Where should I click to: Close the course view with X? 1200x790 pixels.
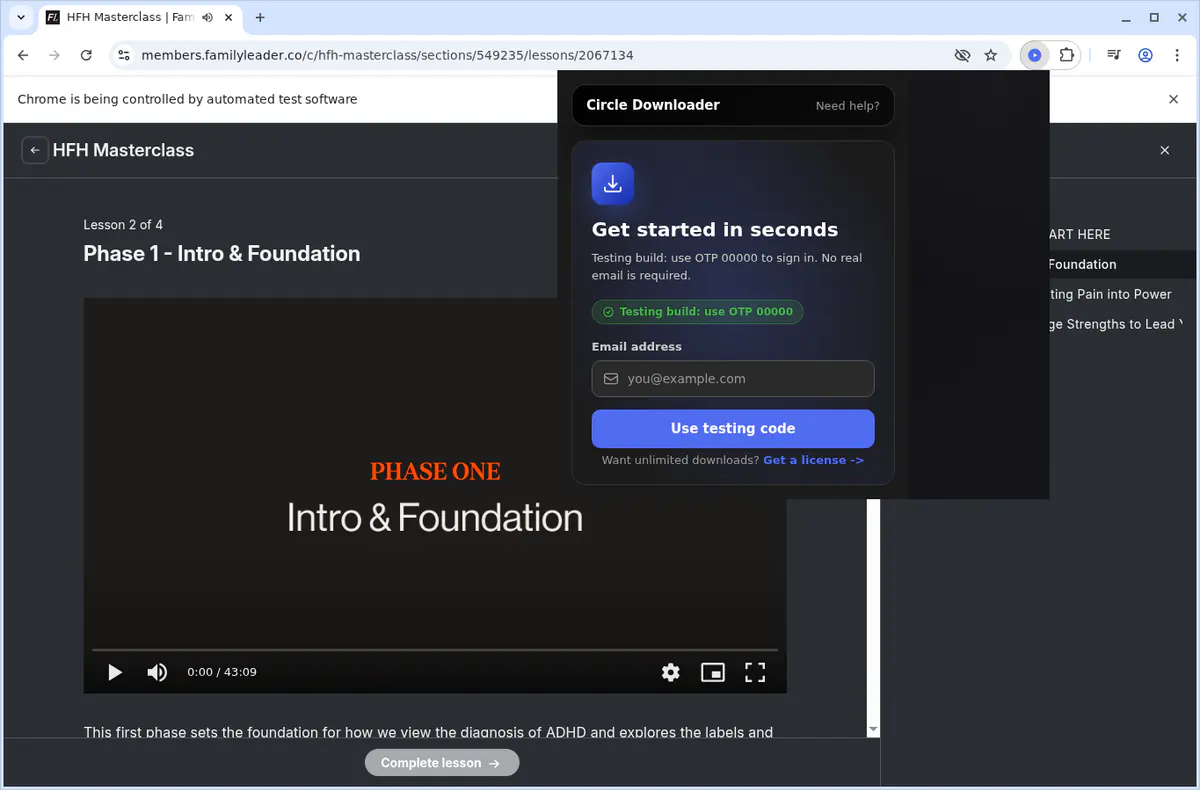pos(1164,150)
